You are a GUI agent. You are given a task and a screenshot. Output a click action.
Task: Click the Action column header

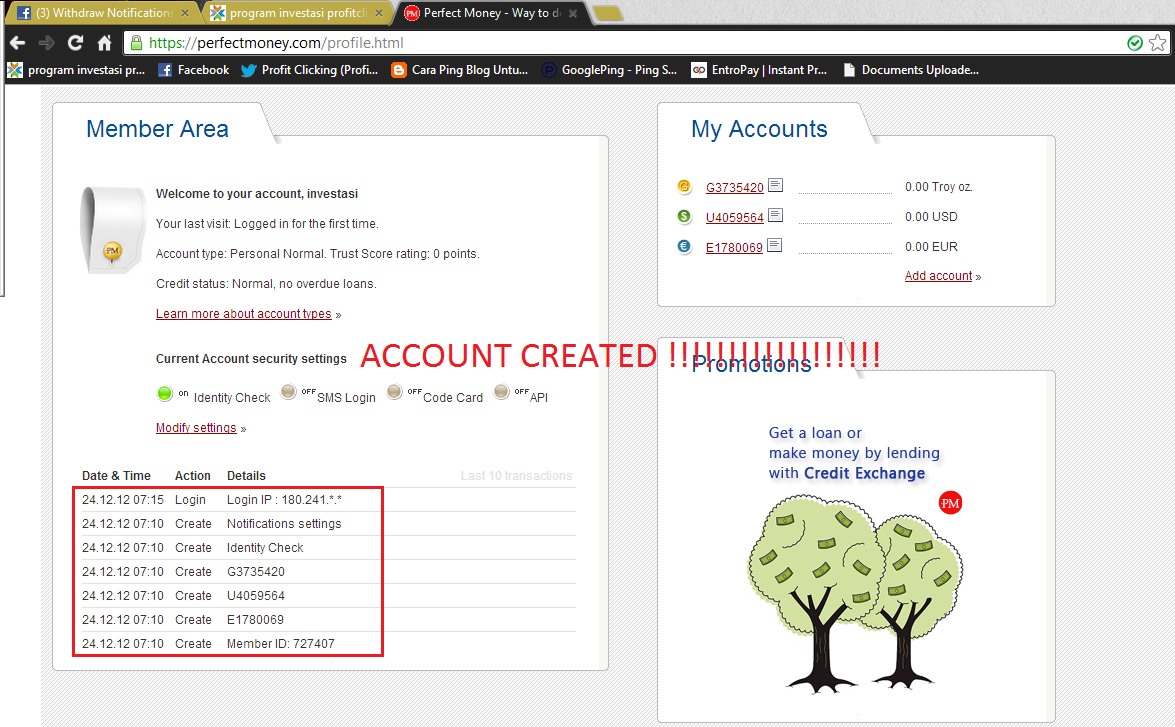[x=193, y=476]
